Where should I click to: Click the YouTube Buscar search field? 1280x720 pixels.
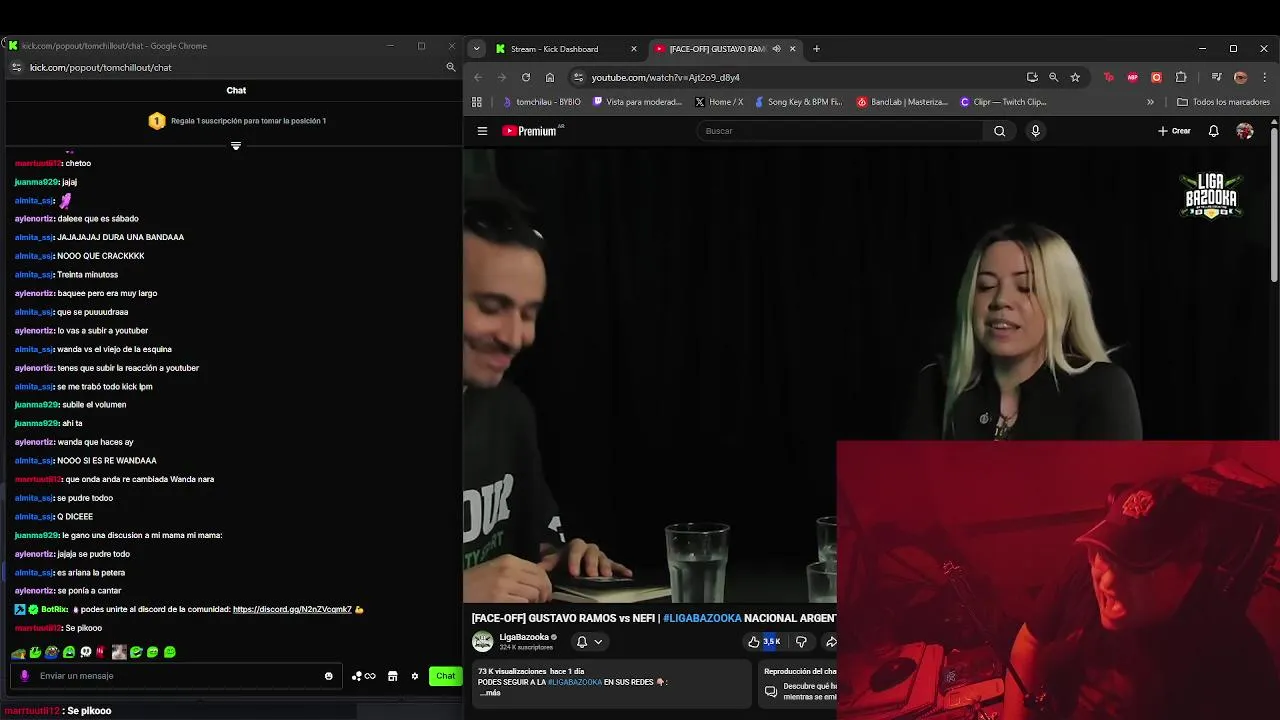tap(838, 131)
